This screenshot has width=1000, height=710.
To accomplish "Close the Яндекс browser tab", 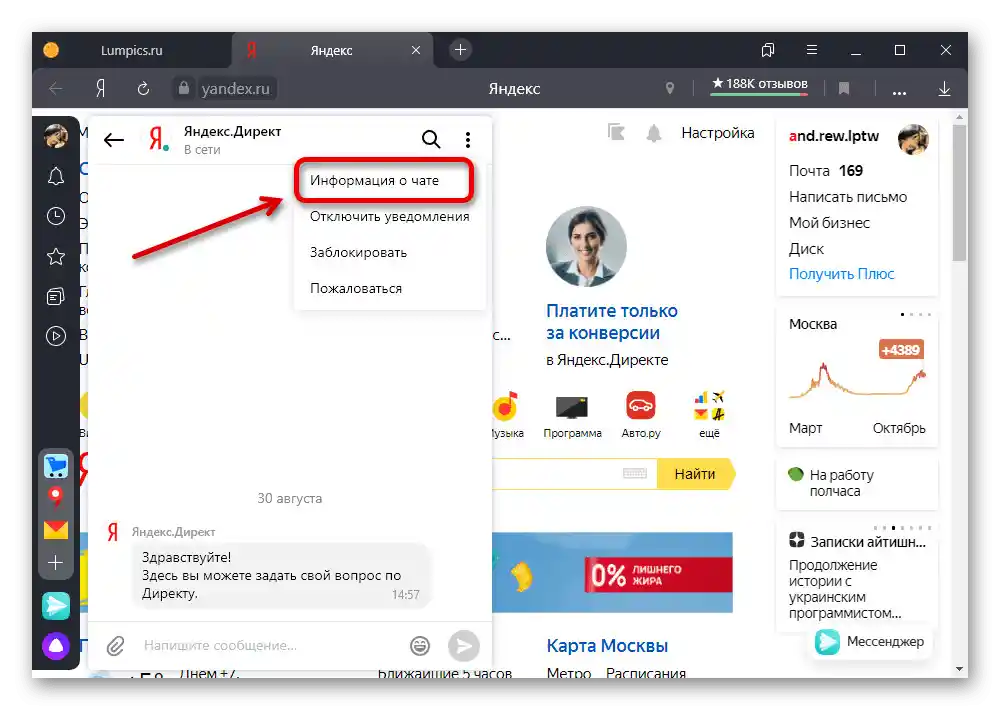I will pos(416,50).
